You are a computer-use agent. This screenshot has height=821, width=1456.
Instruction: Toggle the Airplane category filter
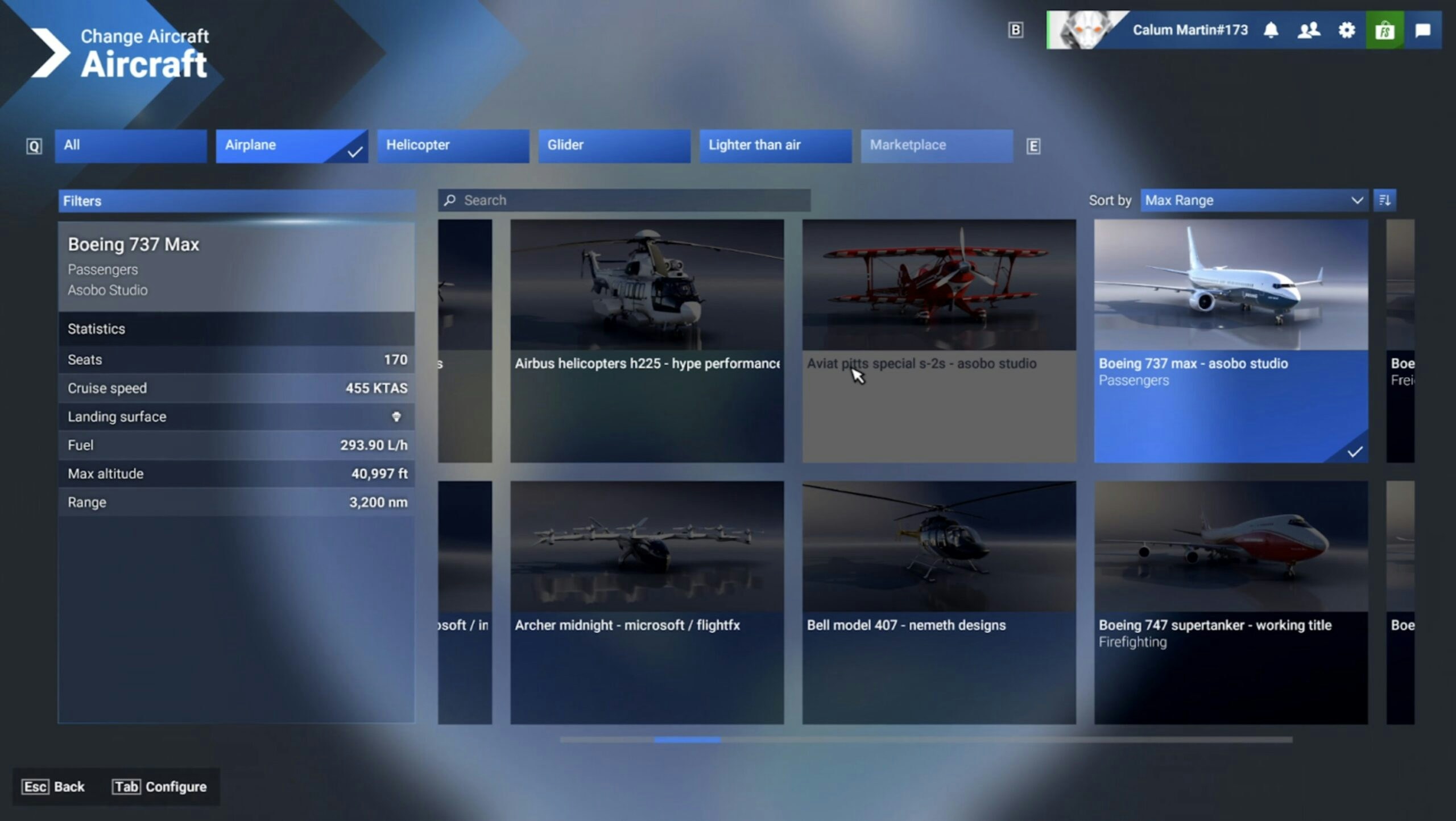coord(291,146)
